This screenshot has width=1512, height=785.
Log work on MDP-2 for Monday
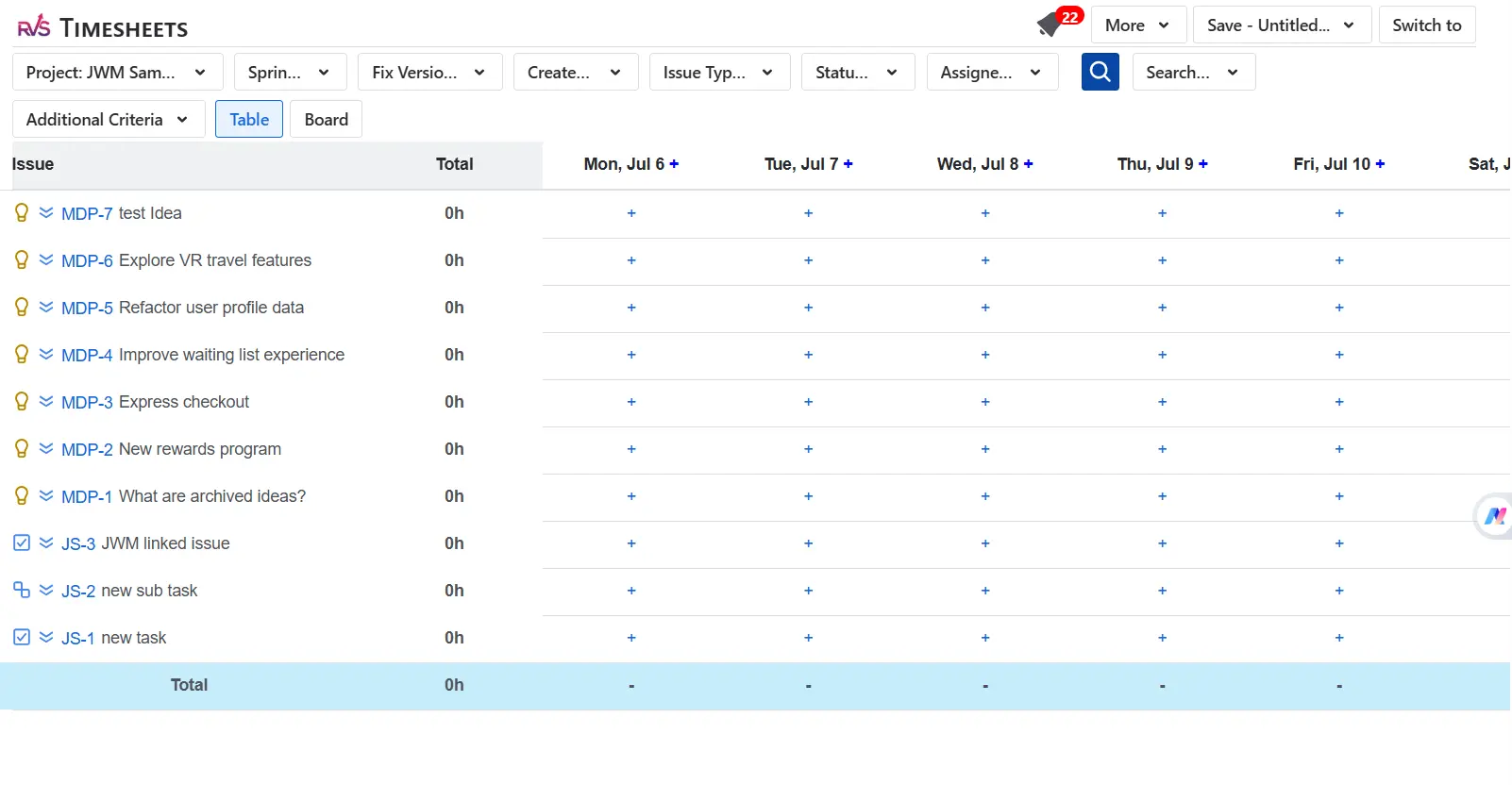tap(631, 449)
